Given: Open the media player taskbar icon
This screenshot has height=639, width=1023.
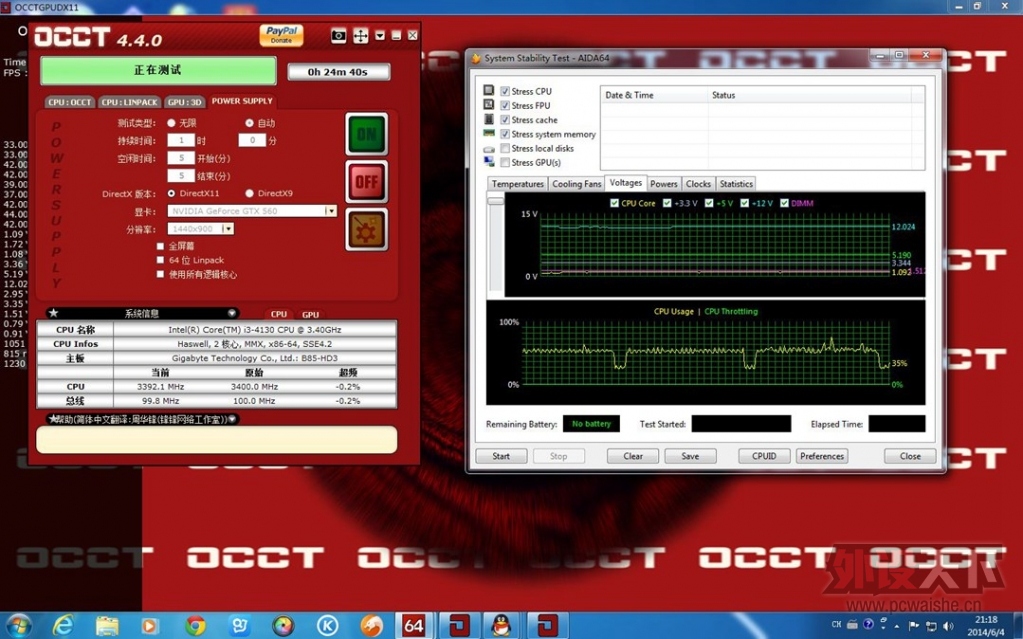Looking at the screenshot, I should (149, 625).
